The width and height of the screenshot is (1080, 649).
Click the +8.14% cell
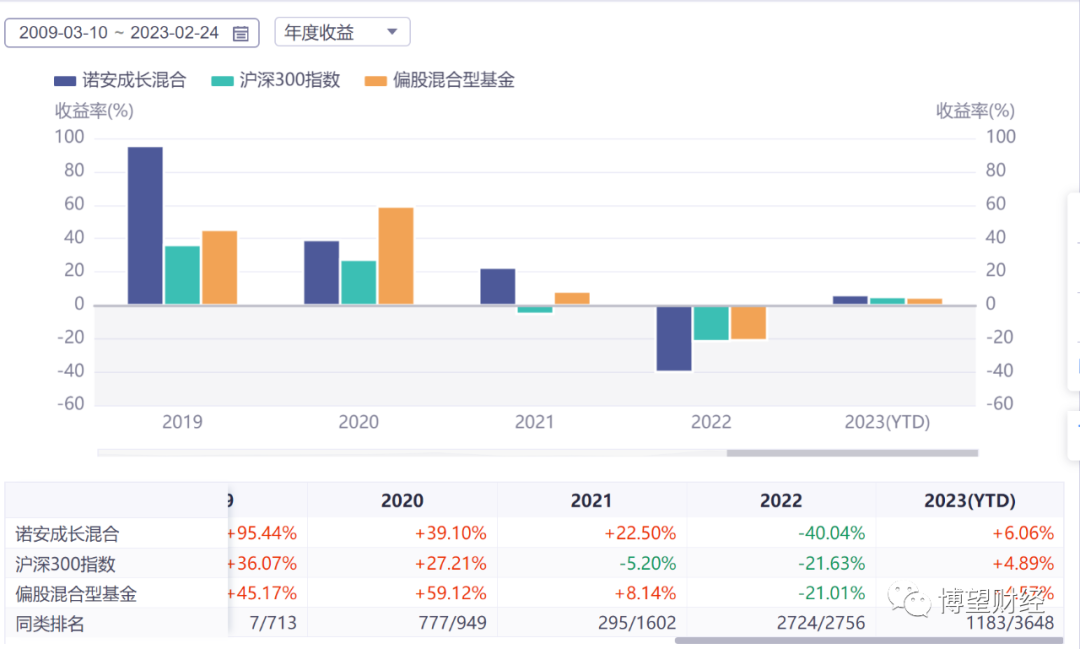647,593
